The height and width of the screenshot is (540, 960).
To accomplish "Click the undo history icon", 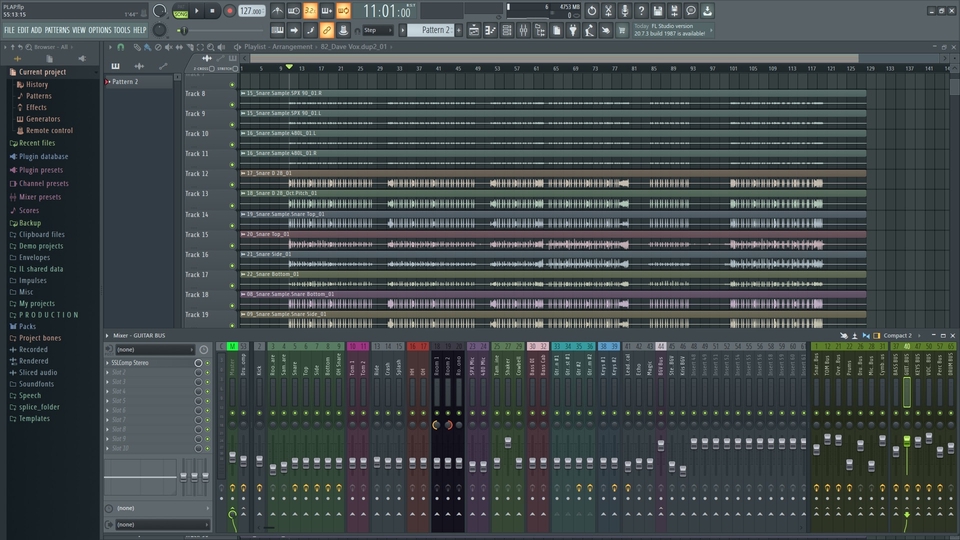I will point(591,10).
